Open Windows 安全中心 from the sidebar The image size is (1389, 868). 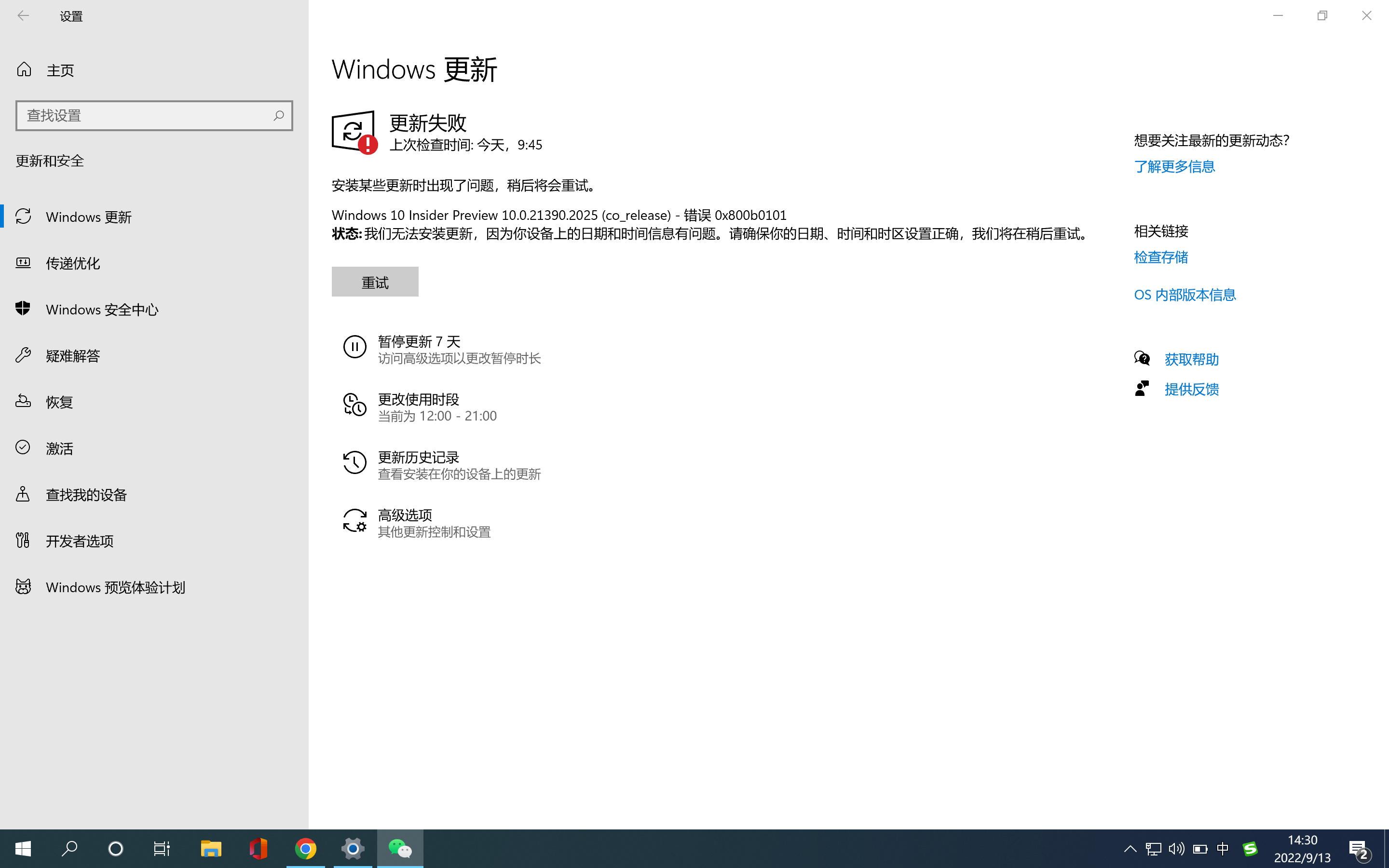pyautogui.click(x=102, y=310)
